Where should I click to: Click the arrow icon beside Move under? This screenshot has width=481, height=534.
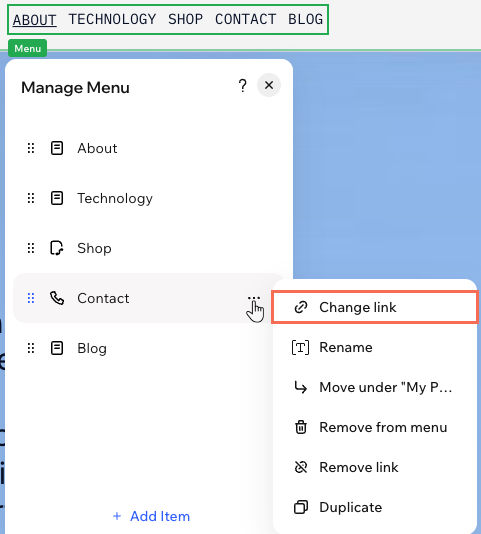301,387
